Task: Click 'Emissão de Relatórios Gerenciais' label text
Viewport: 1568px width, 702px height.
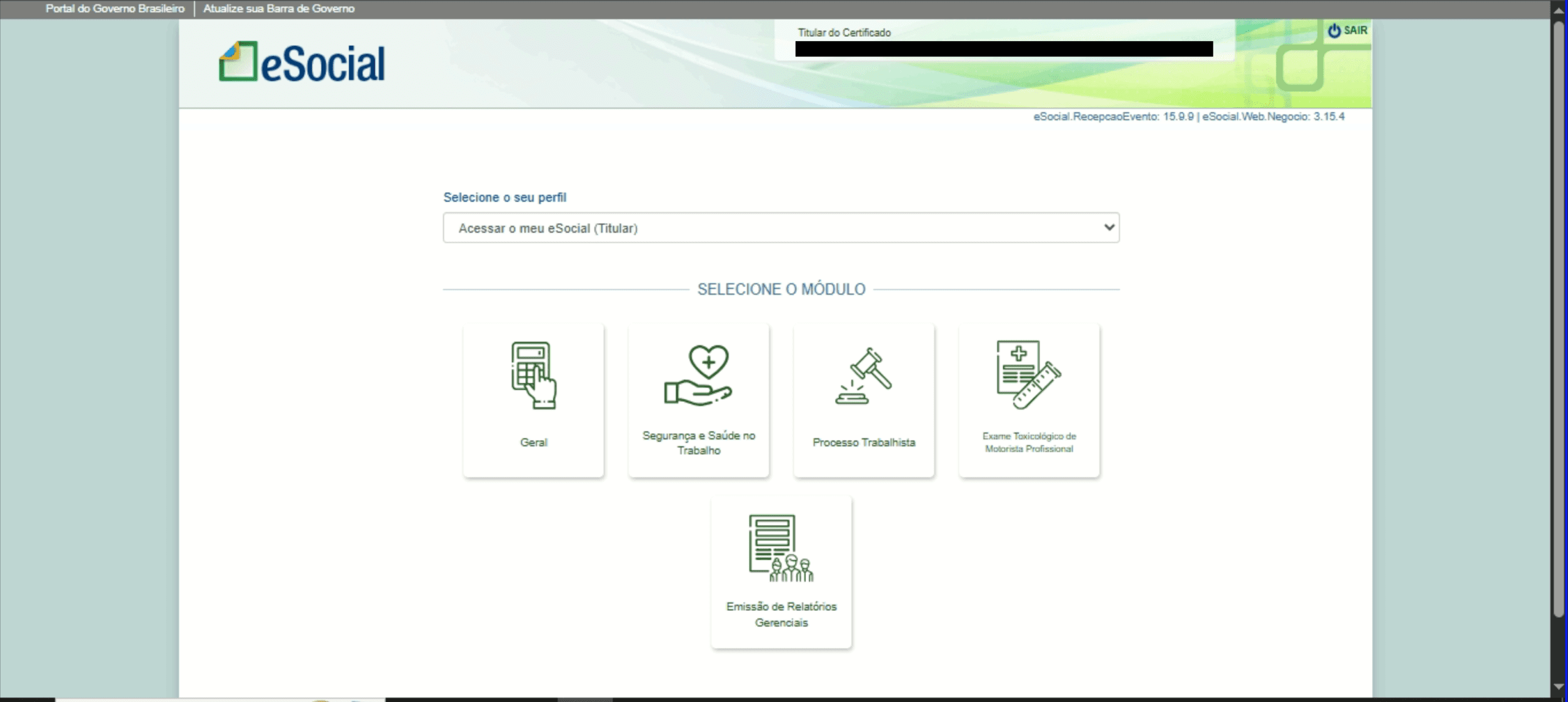Action: [x=781, y=614]
